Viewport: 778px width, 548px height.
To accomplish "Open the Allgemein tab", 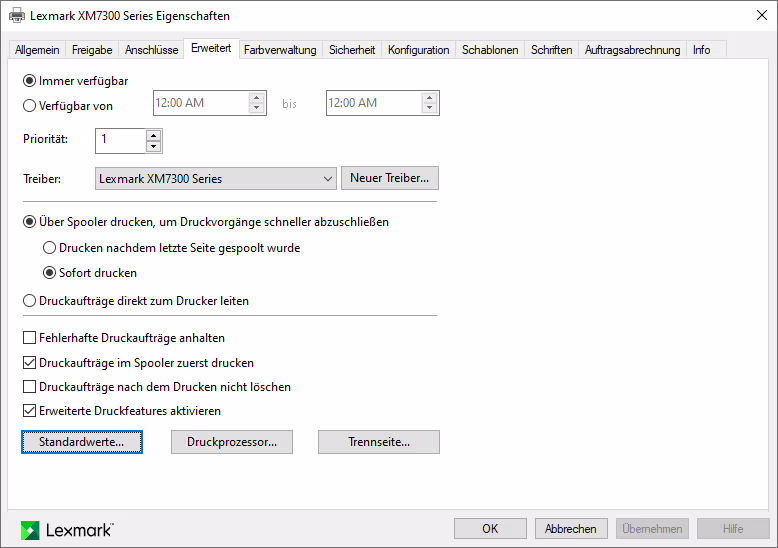I will tap(37, 50).
